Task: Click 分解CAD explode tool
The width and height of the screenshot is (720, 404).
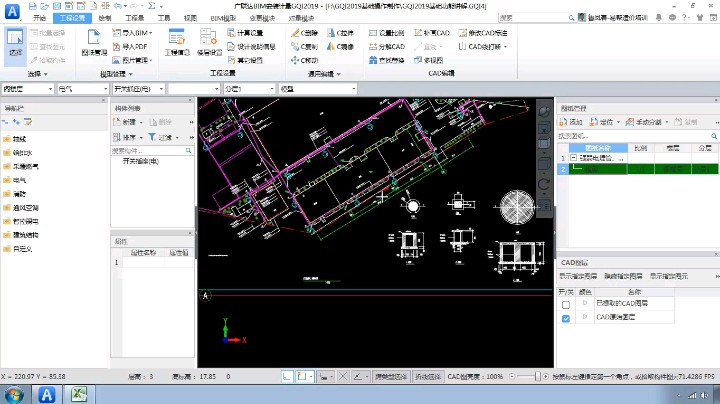Action: point(387,46)
